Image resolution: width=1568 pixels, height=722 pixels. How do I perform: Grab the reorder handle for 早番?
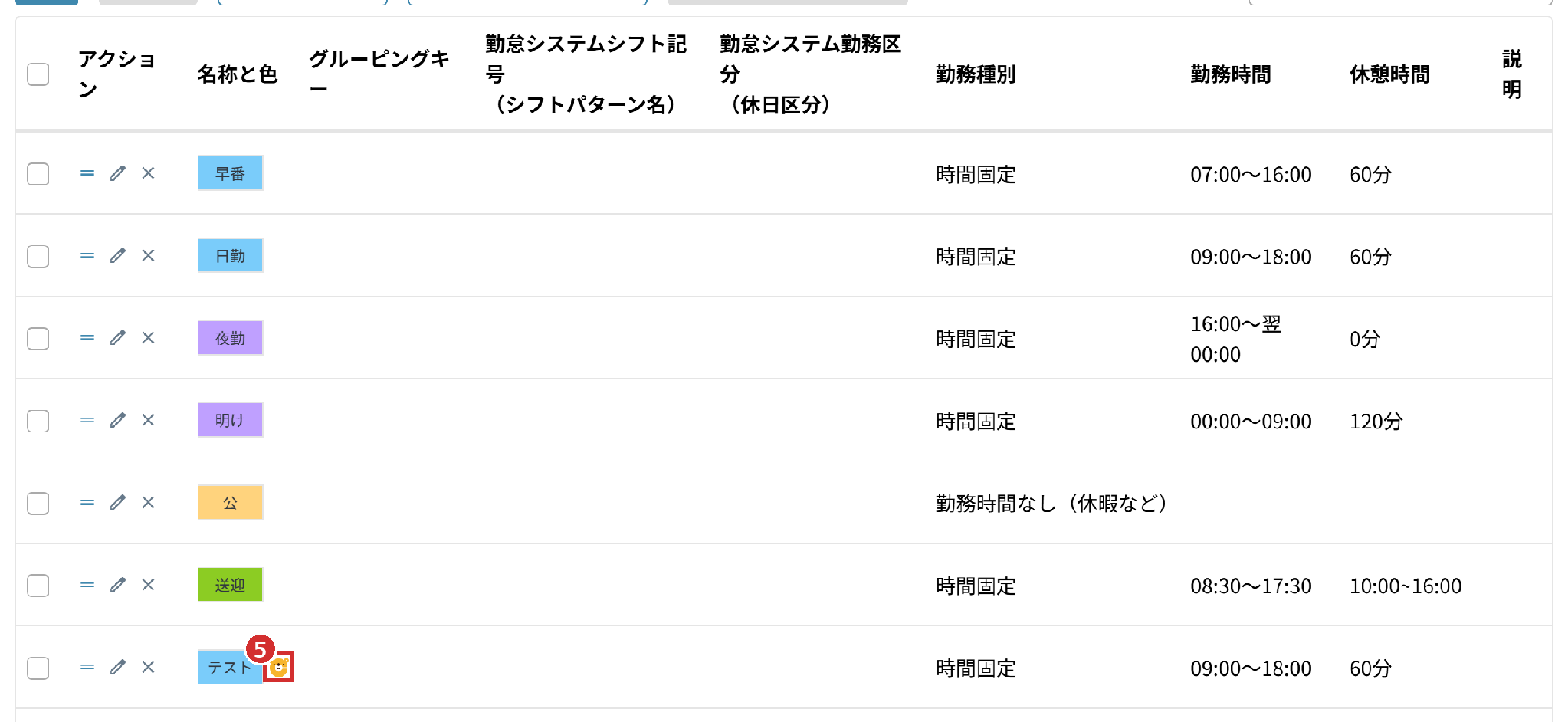[87, 173]
